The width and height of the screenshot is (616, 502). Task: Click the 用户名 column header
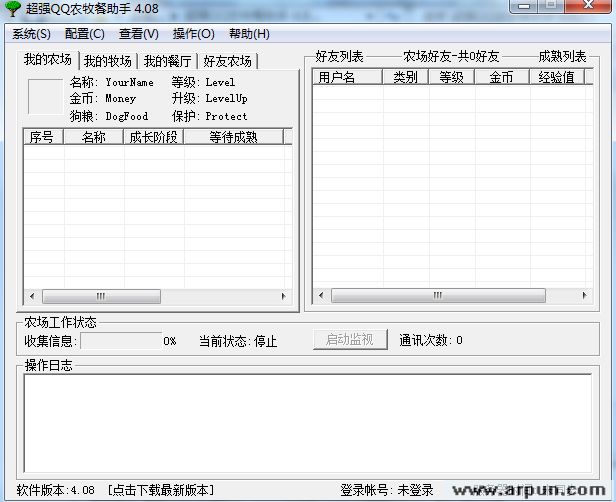tap(347, 77)
